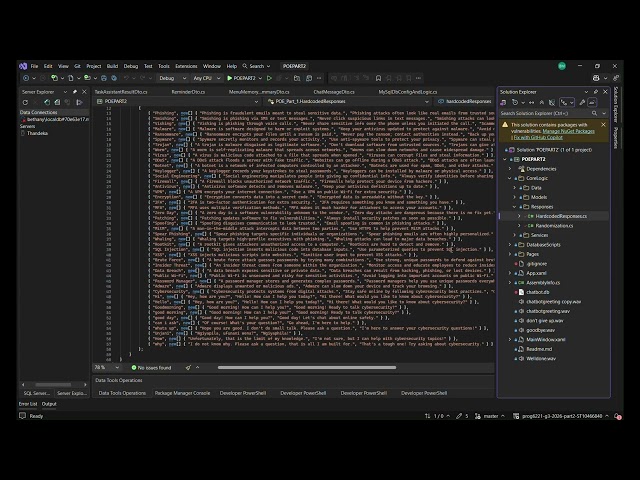Open the Package Manager Console tab
640x480 pixels.
[182, 393]
